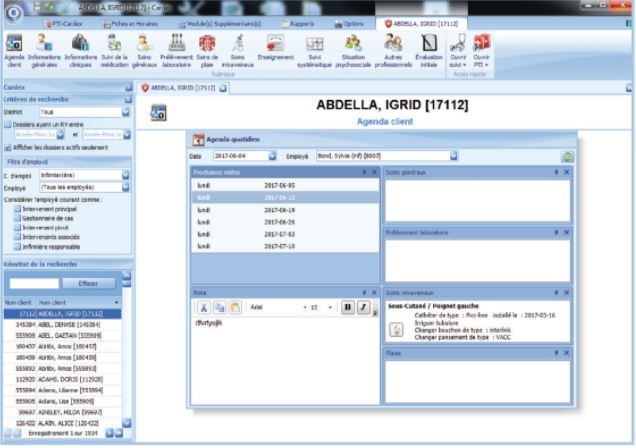The width and height of the screenshot is (636, 448).
Task: Toggle Bold in note toolbar
Action: pos(348,307)
